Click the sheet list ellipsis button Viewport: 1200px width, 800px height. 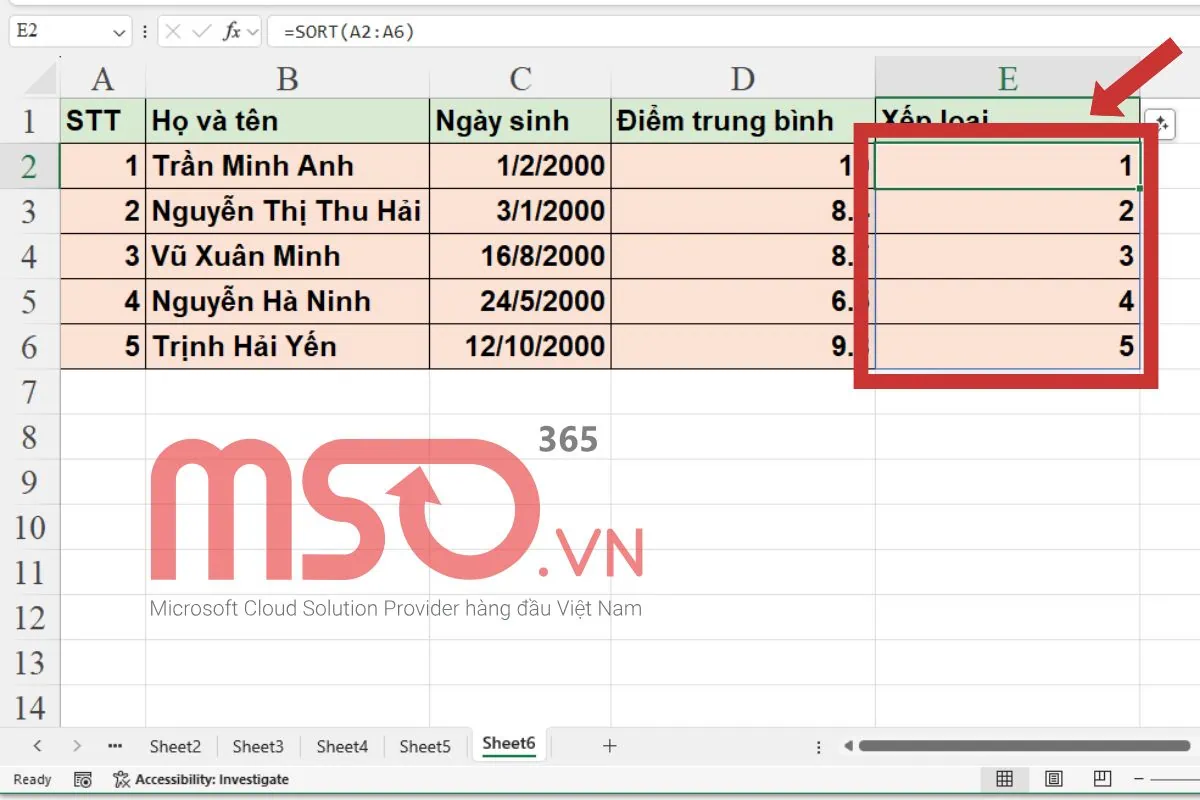tap(114, 745)
